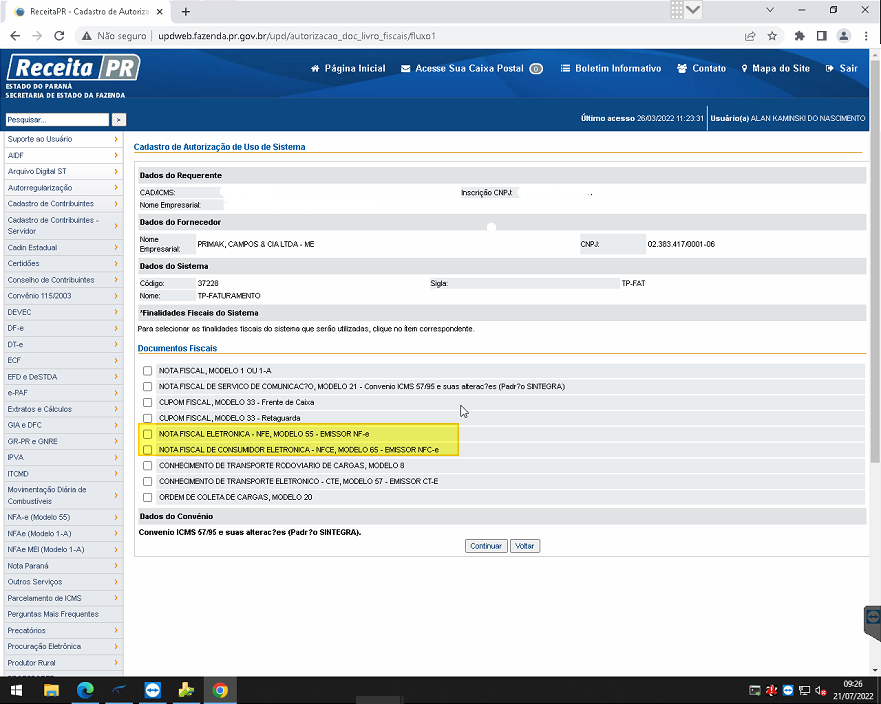Open Chrome three-dot menu

(866, 36)
